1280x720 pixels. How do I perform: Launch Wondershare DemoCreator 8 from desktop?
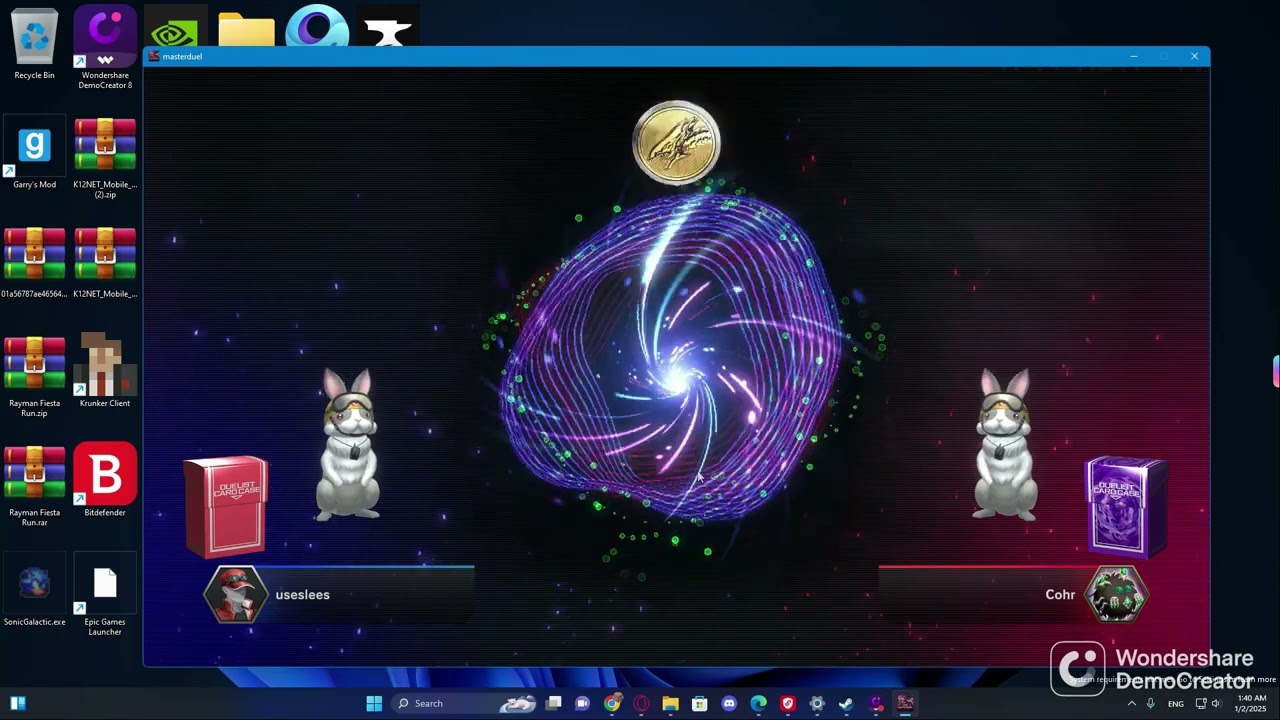pos(105,48)
